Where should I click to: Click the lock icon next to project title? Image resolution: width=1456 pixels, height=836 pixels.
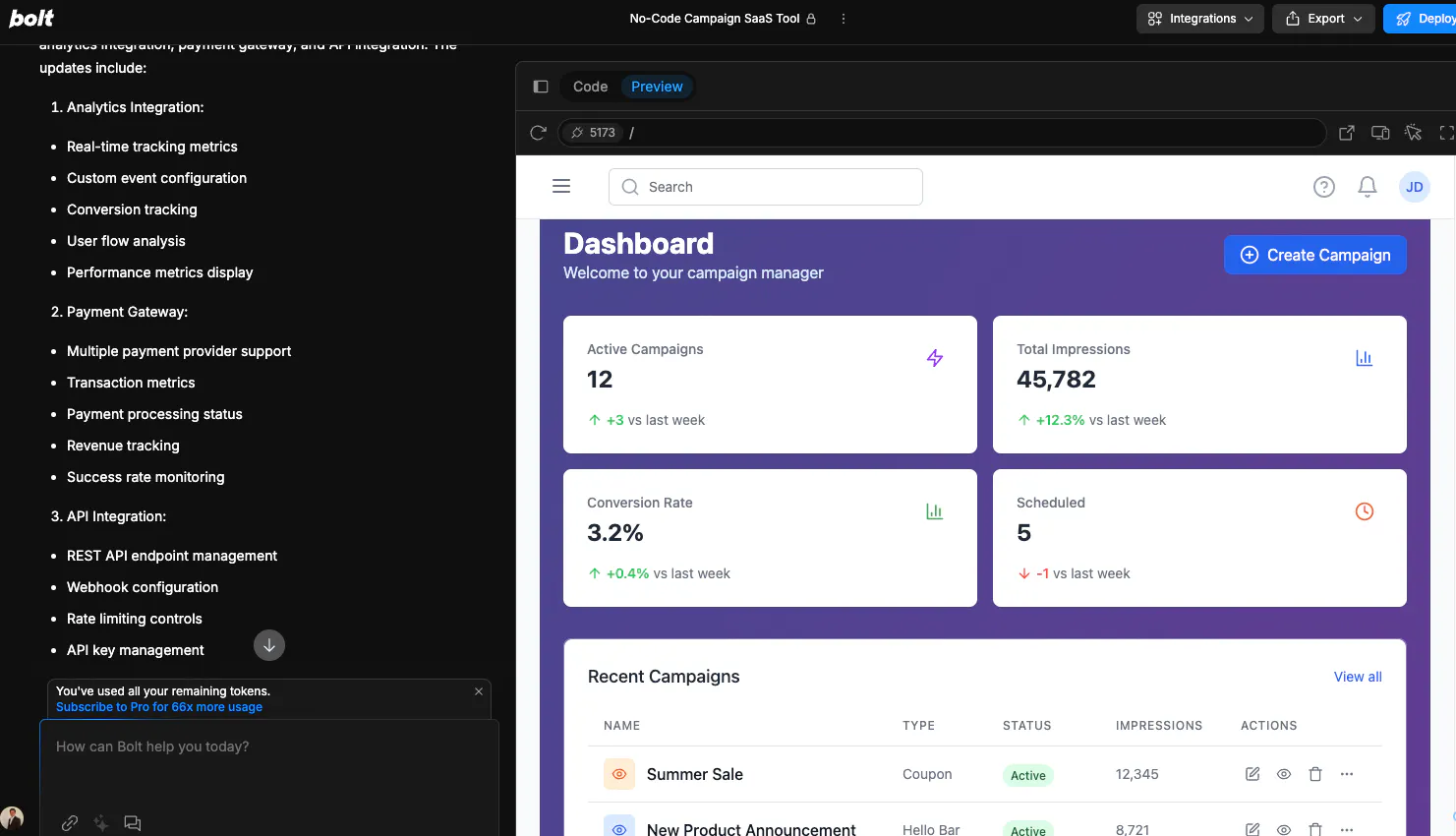tap(811, 19)
